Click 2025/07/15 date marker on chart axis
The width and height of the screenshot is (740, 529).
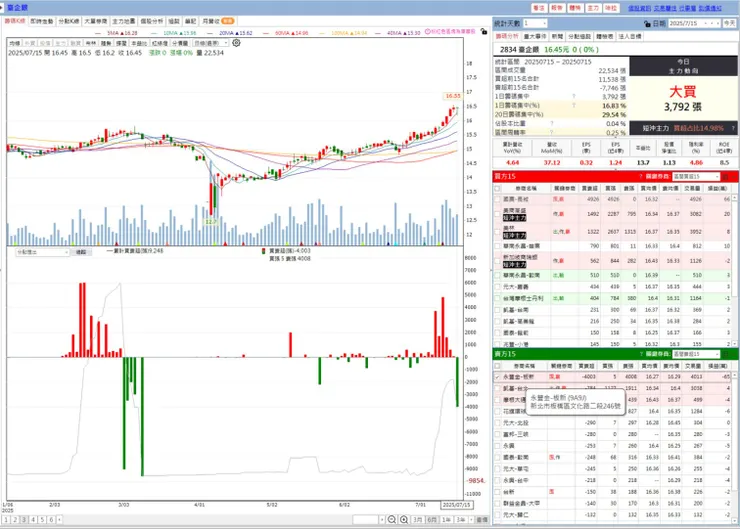tap(456, 505)
